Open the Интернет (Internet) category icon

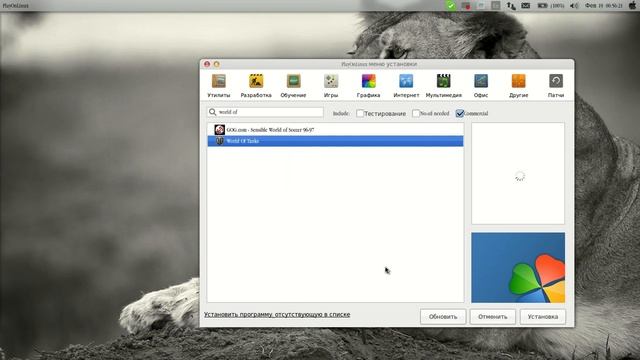coord(406,81)
